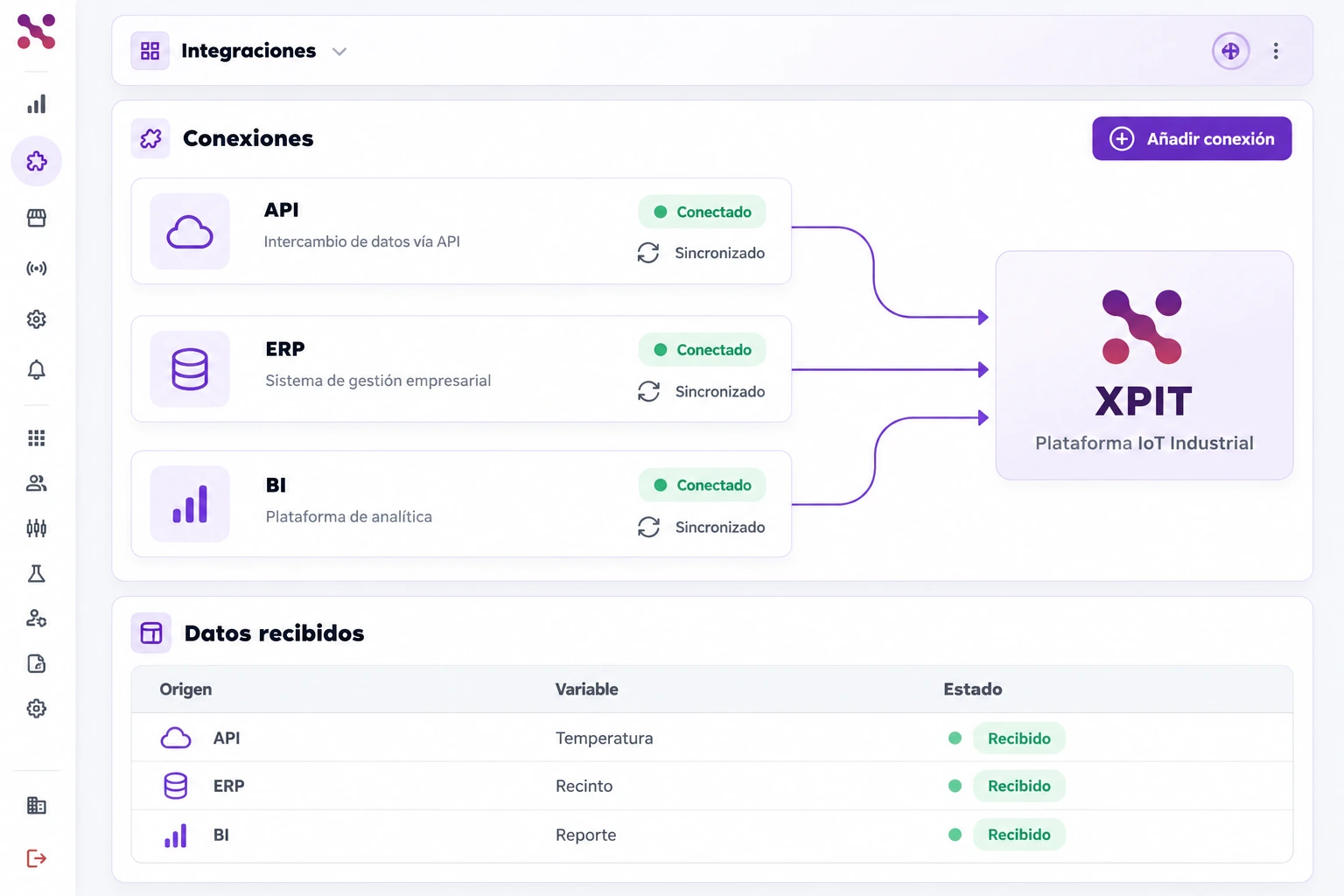Viewport: 1344px width, 896px height.
Task: Open the apps grid sidebar icon
Action: click(x=36, y=437)
